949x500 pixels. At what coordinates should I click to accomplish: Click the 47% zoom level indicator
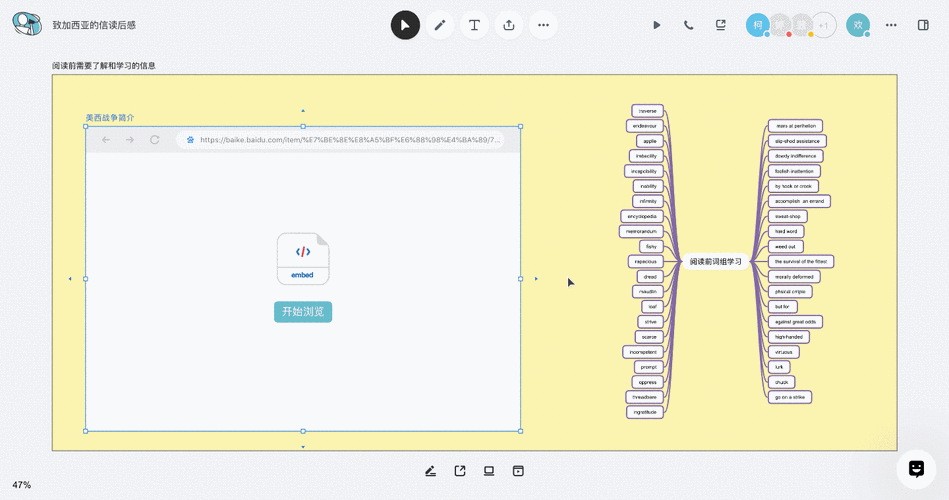[21, 485]
